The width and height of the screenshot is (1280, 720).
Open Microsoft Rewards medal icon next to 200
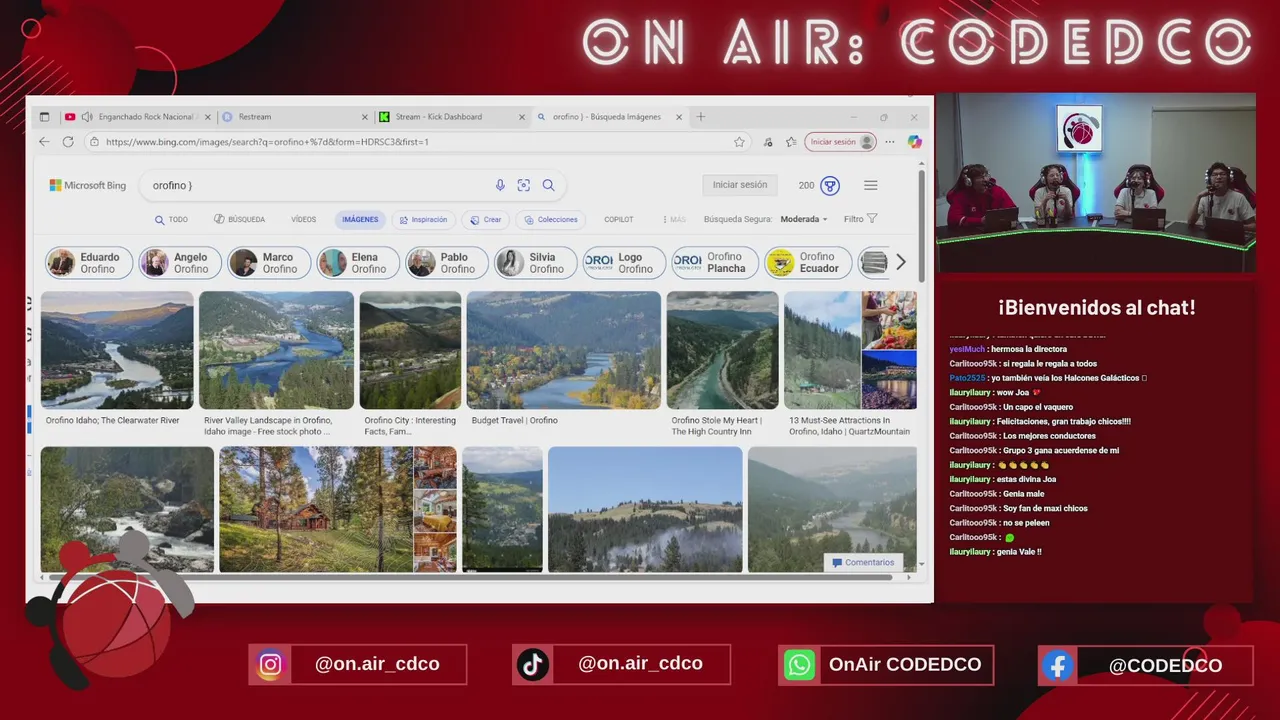point(830,185)
